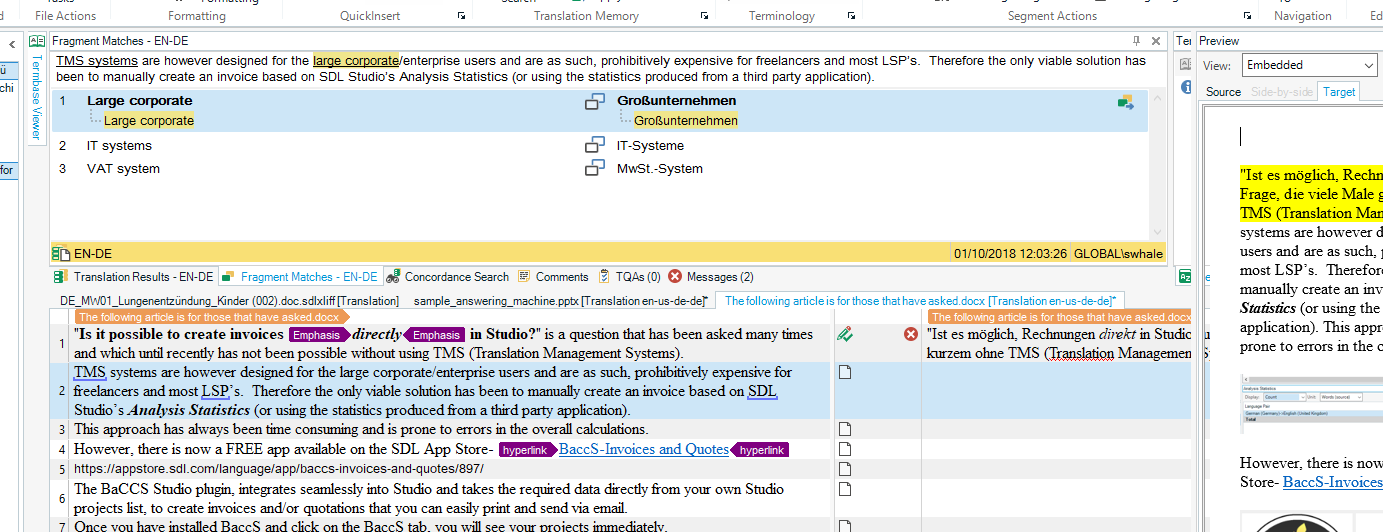Expand the QuickInsert group dialog launcher
The image size is (1383, 532).
tap(461, 16)
